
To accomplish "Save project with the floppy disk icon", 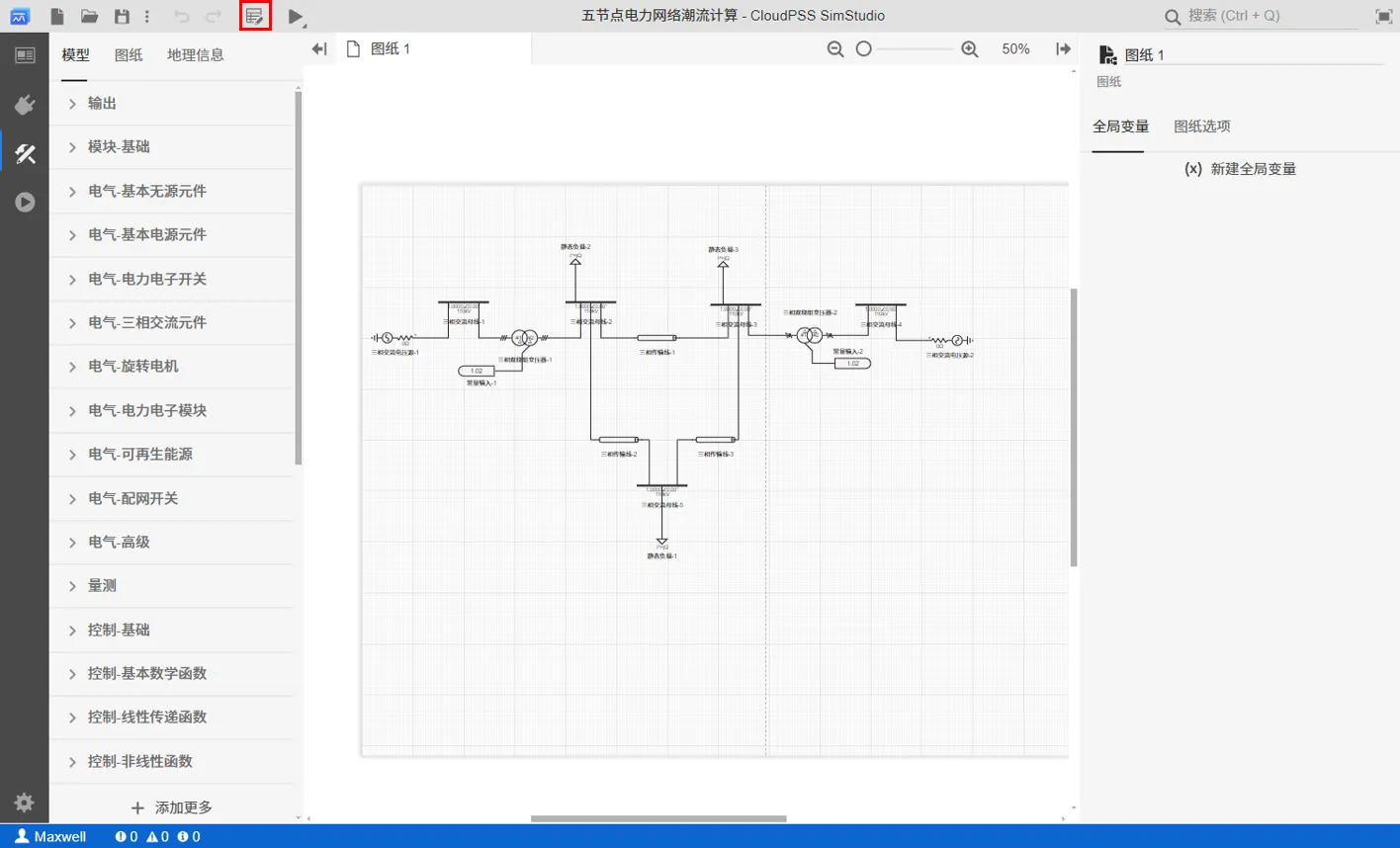I will click(x=122, y=16).
